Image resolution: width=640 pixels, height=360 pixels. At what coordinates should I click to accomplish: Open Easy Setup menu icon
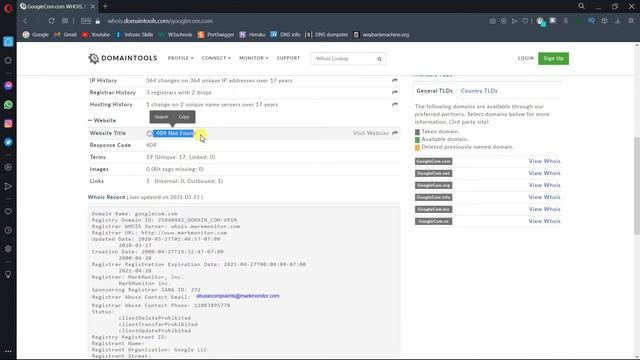click(631, 21)
